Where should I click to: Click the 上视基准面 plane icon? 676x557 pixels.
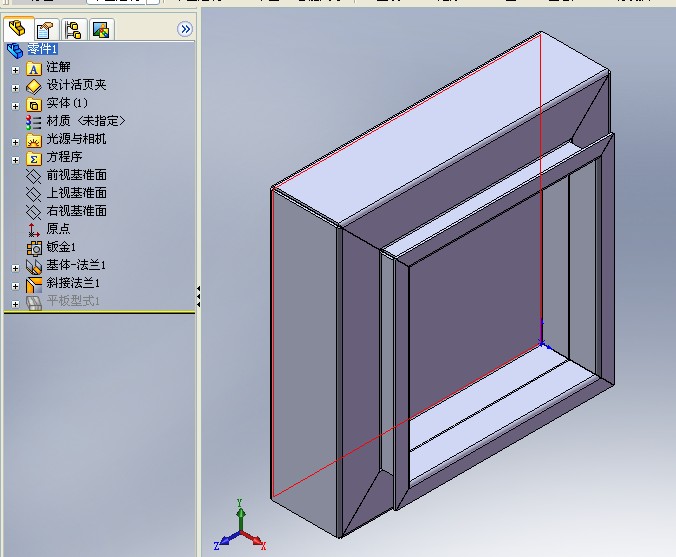34,194
